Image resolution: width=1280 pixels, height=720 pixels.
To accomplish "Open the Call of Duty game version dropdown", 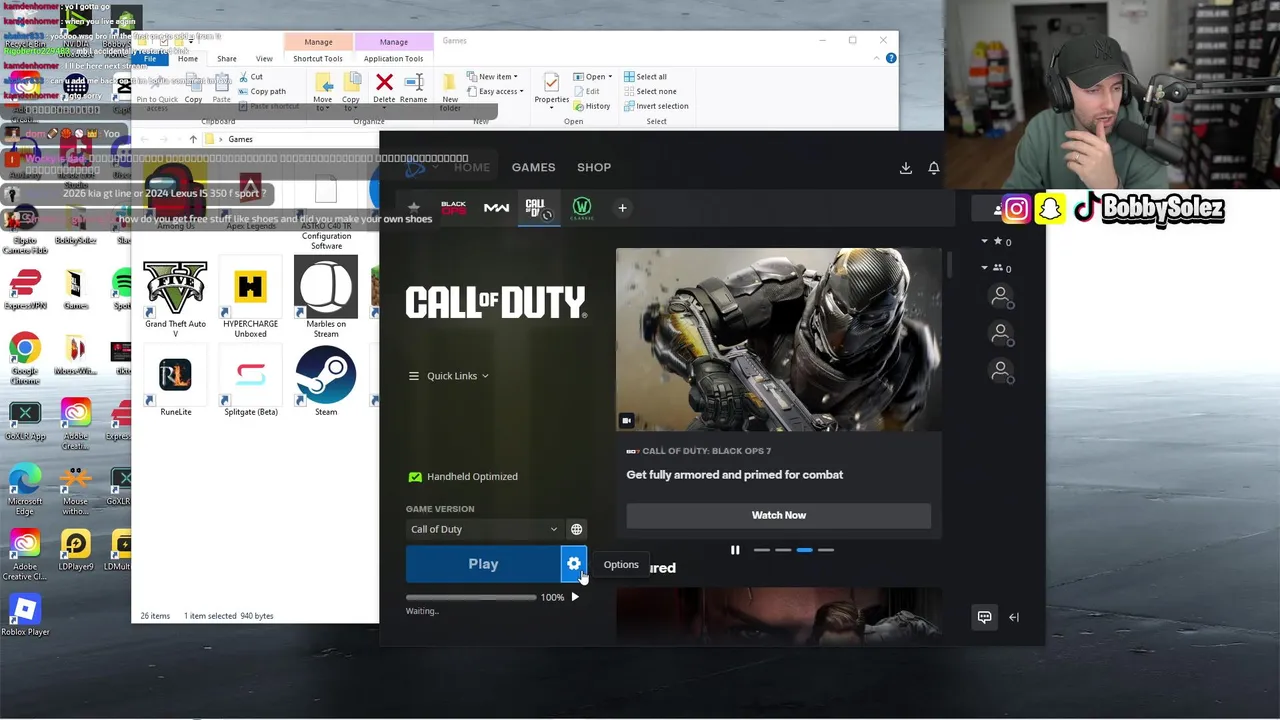I will coord(484,529).
